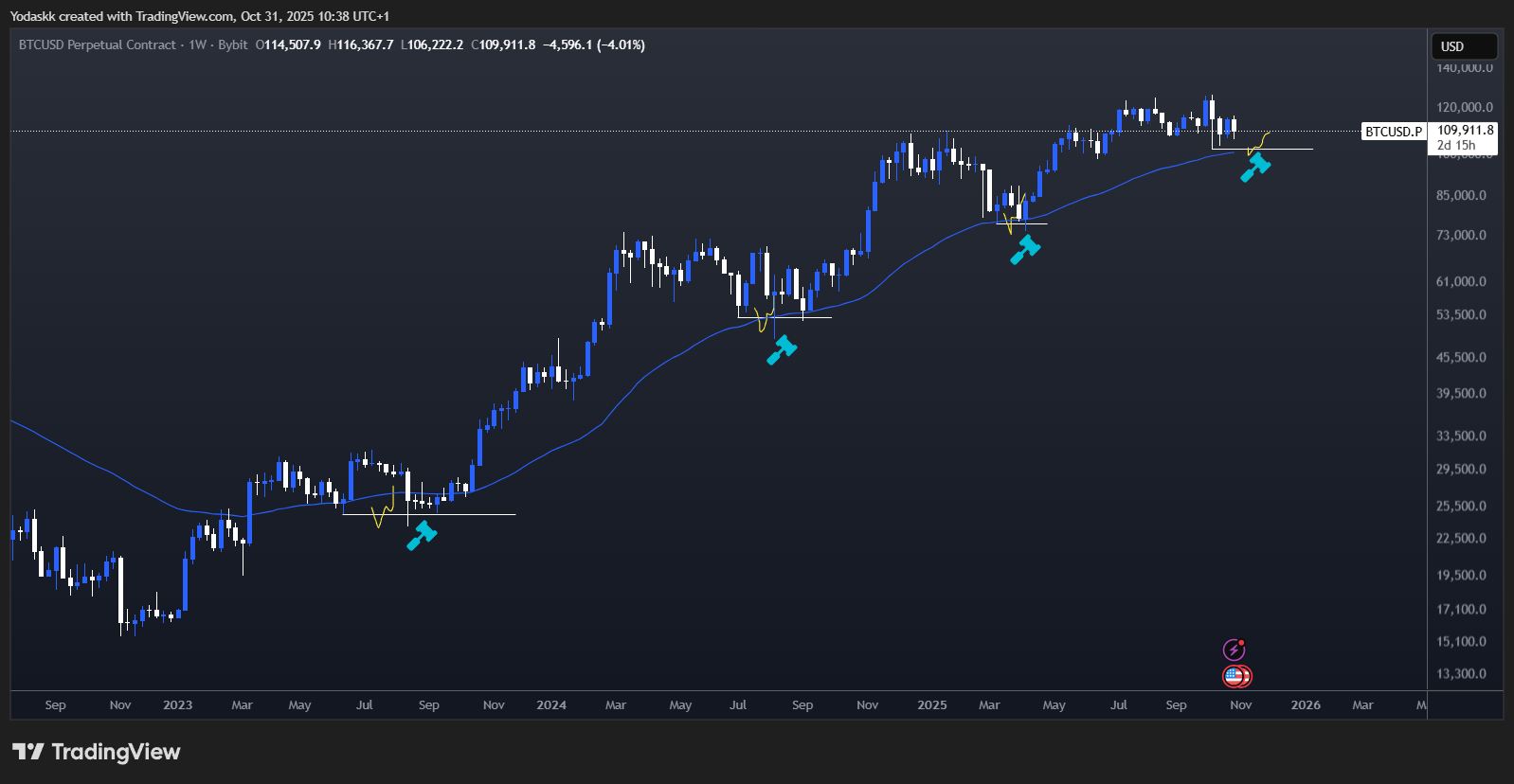Screen dimensions: 1514x784
Task: Click the TradingView logo at bottom left
Action: [x=96, y=752]
